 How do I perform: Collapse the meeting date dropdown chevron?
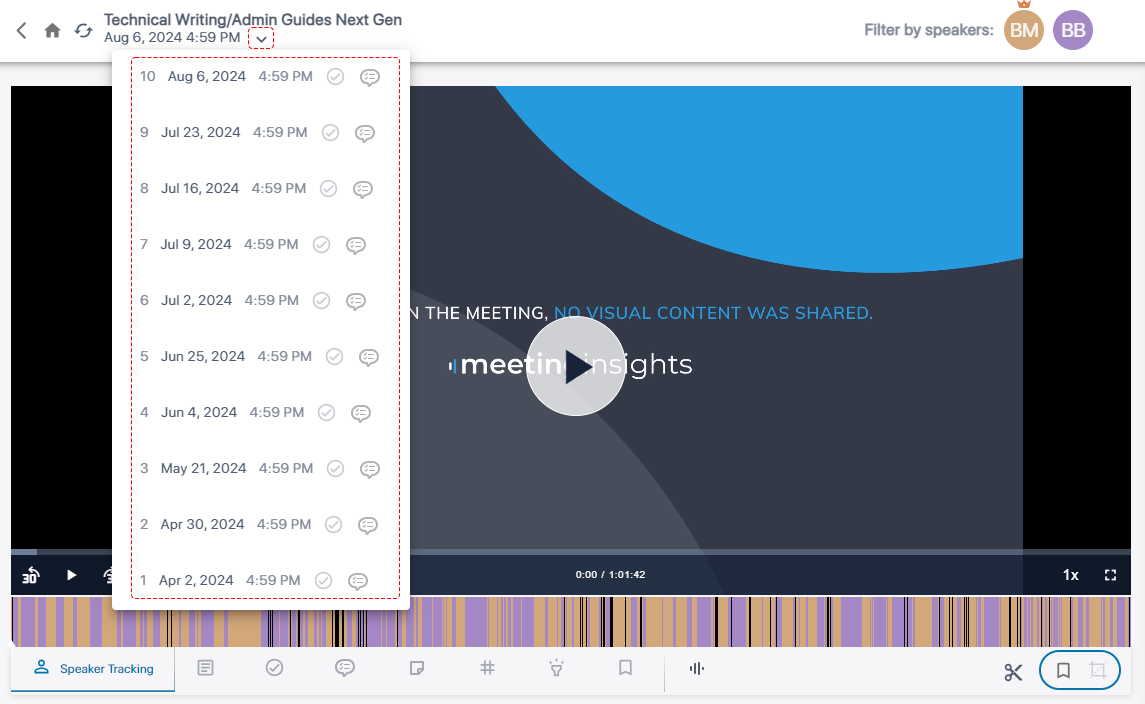[261, 39]
